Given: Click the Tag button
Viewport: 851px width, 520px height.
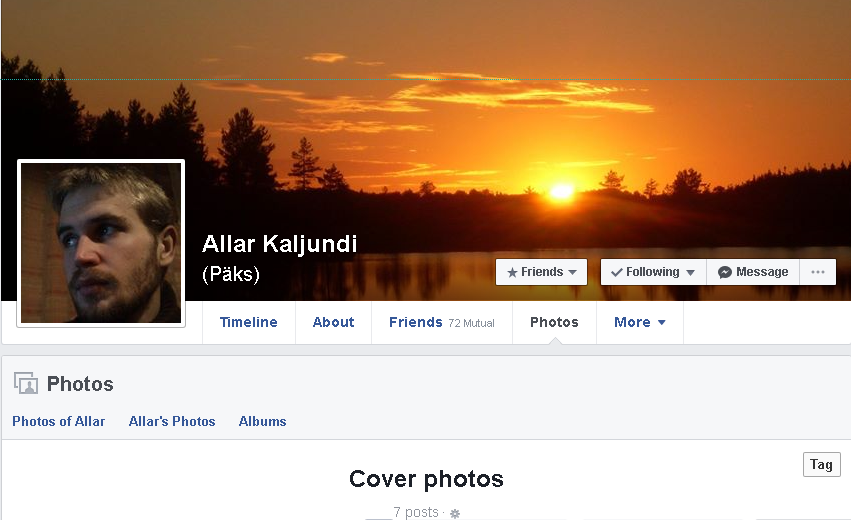Looking at the screenshot, I should tap(821, 465).
